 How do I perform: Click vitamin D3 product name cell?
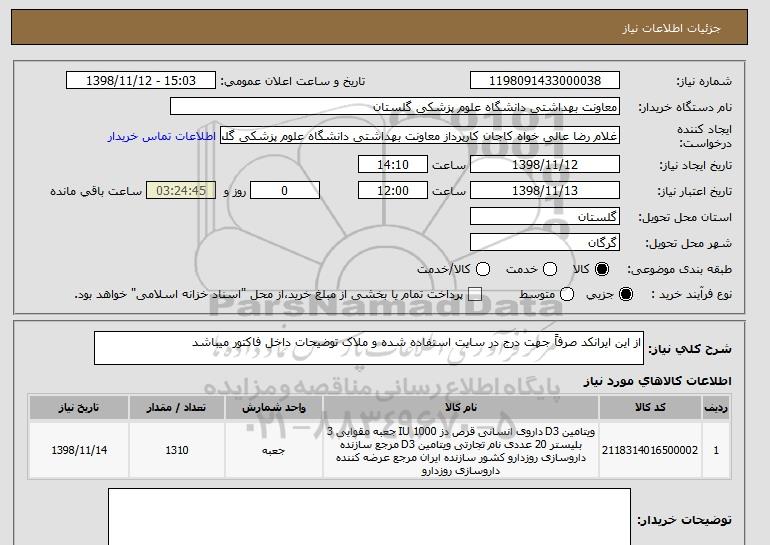pyautogui.click(x=461, y=451)
